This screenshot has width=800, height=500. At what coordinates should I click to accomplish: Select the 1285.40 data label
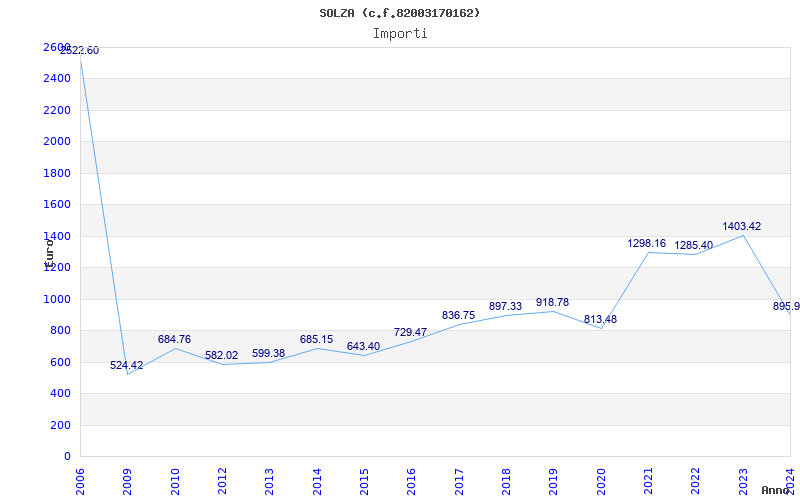point(693,245)
